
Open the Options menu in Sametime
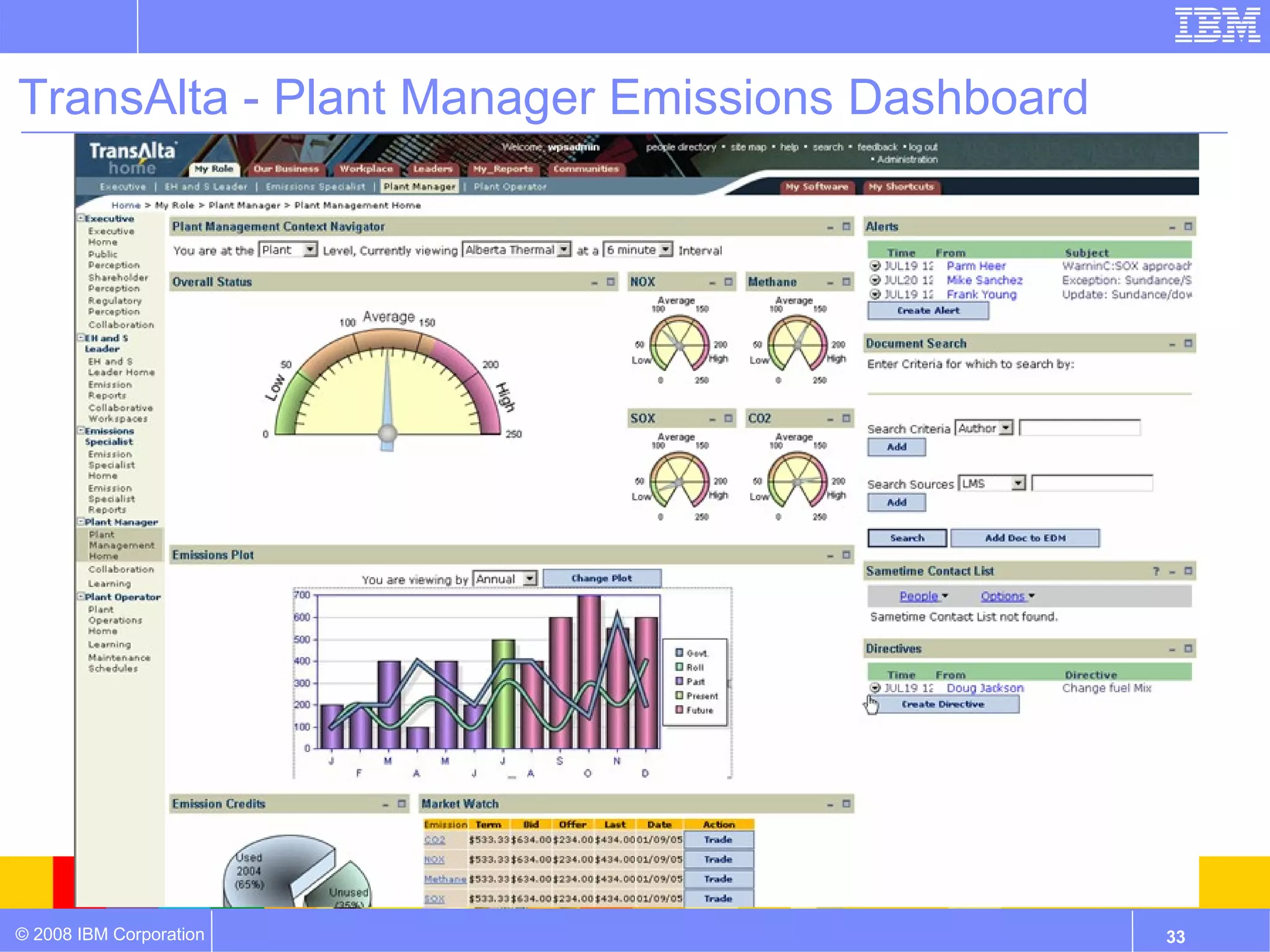(1007, 596)
